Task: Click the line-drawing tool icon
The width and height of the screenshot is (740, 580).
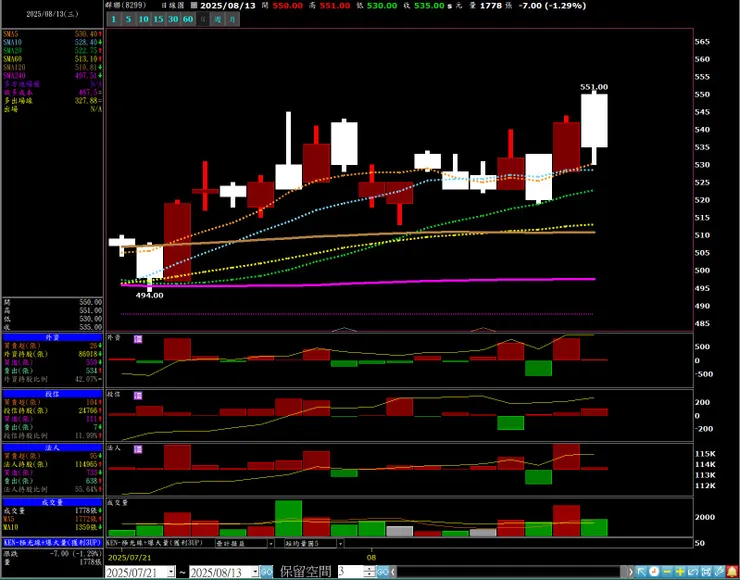Action: point(694,572)
